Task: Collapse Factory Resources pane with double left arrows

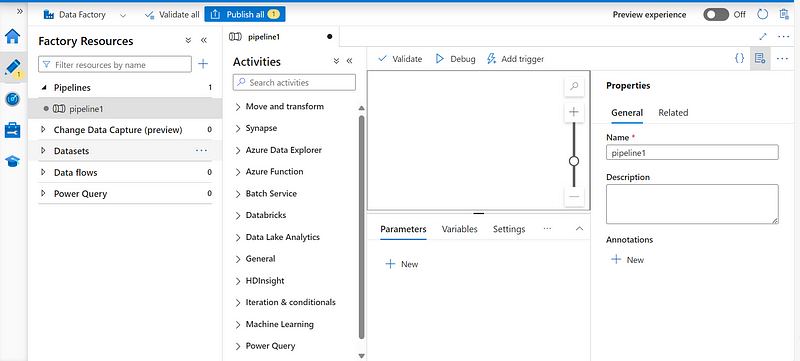Action: pos(204,41)
